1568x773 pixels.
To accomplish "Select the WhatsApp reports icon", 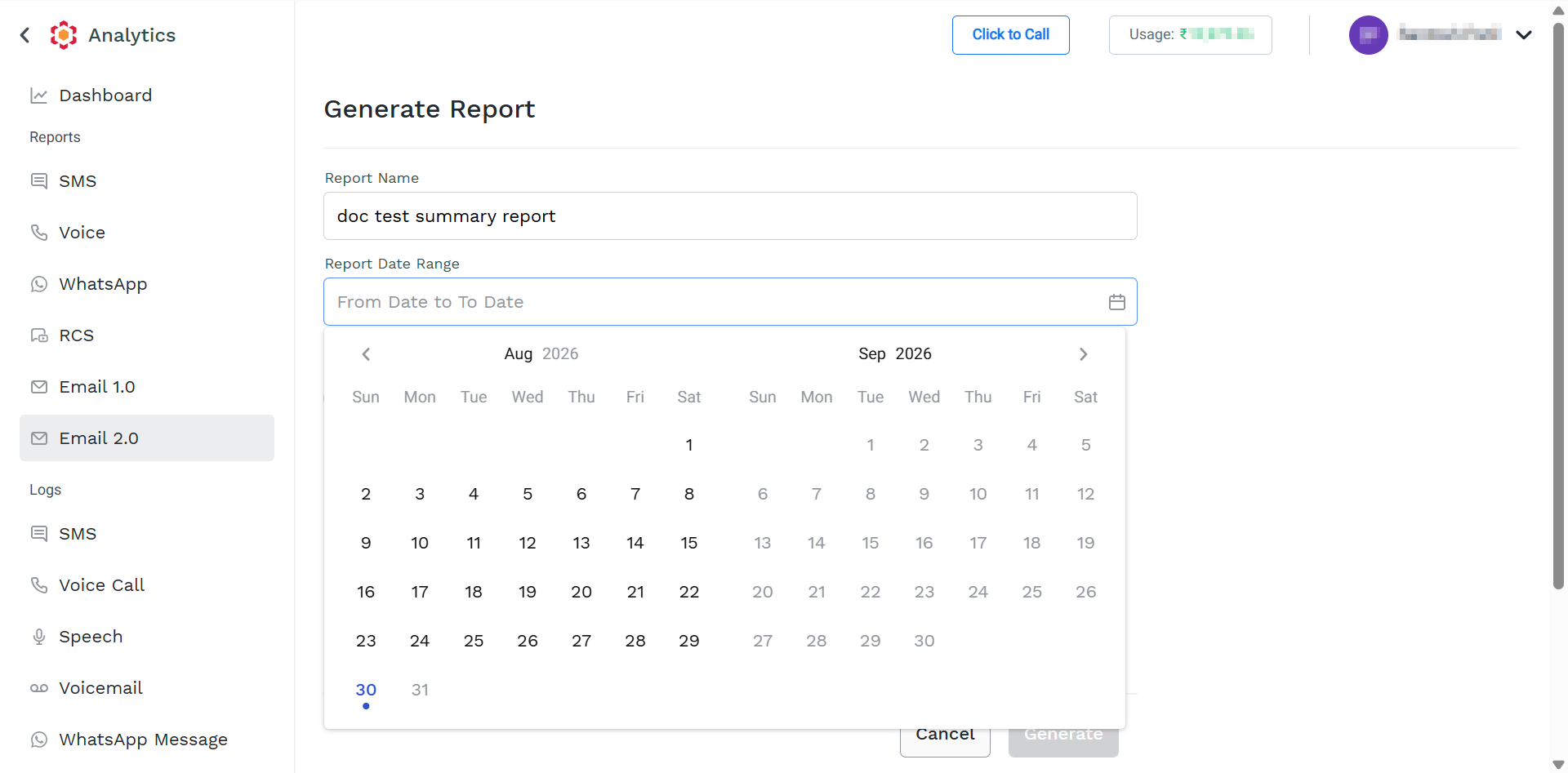I will [x=39, y=284].
